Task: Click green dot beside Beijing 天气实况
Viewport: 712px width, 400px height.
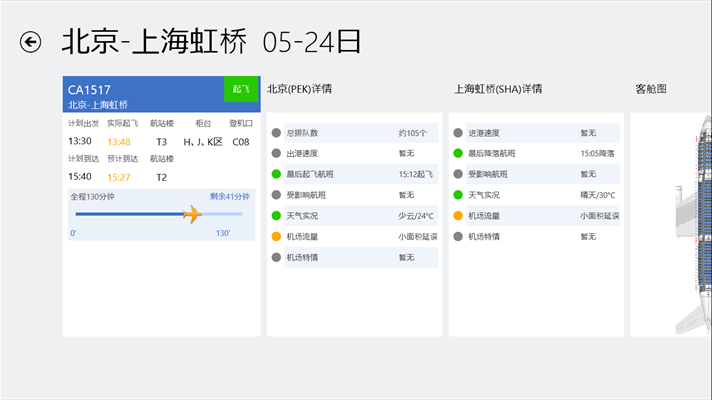Action: [x=276, y=215]
